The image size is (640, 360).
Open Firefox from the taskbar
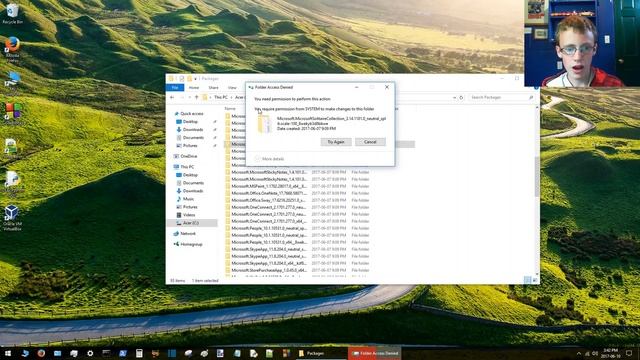[41, 353]
